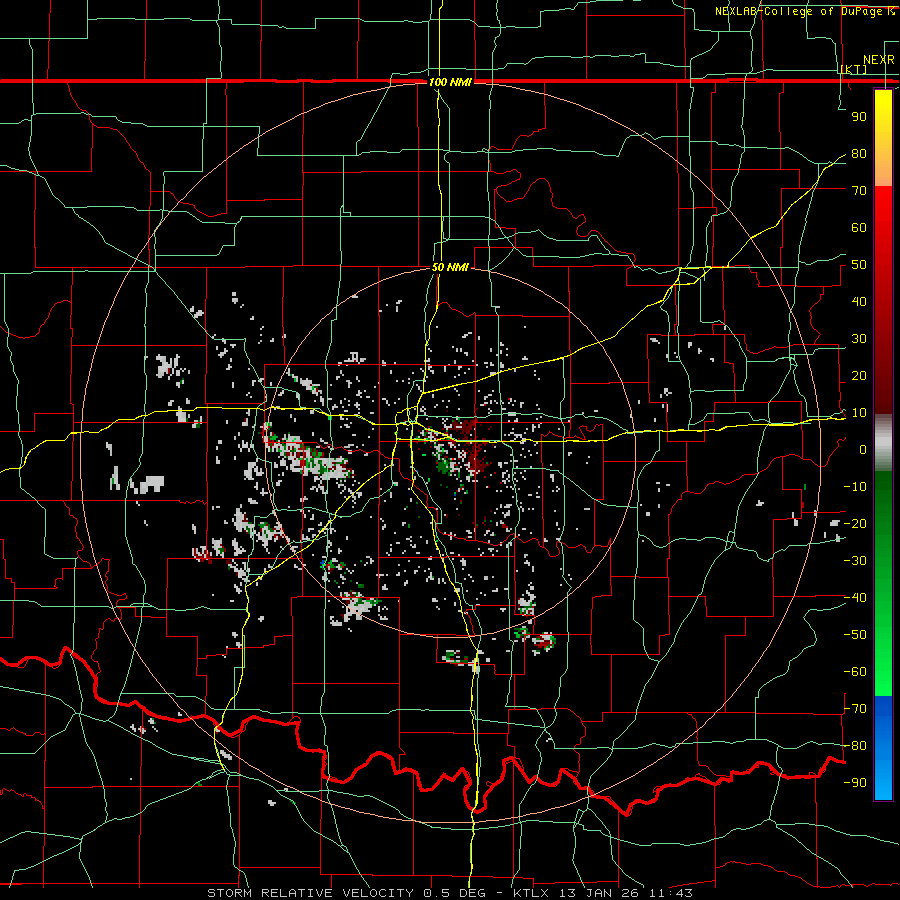Click the 11:43 timestamp

671,893
